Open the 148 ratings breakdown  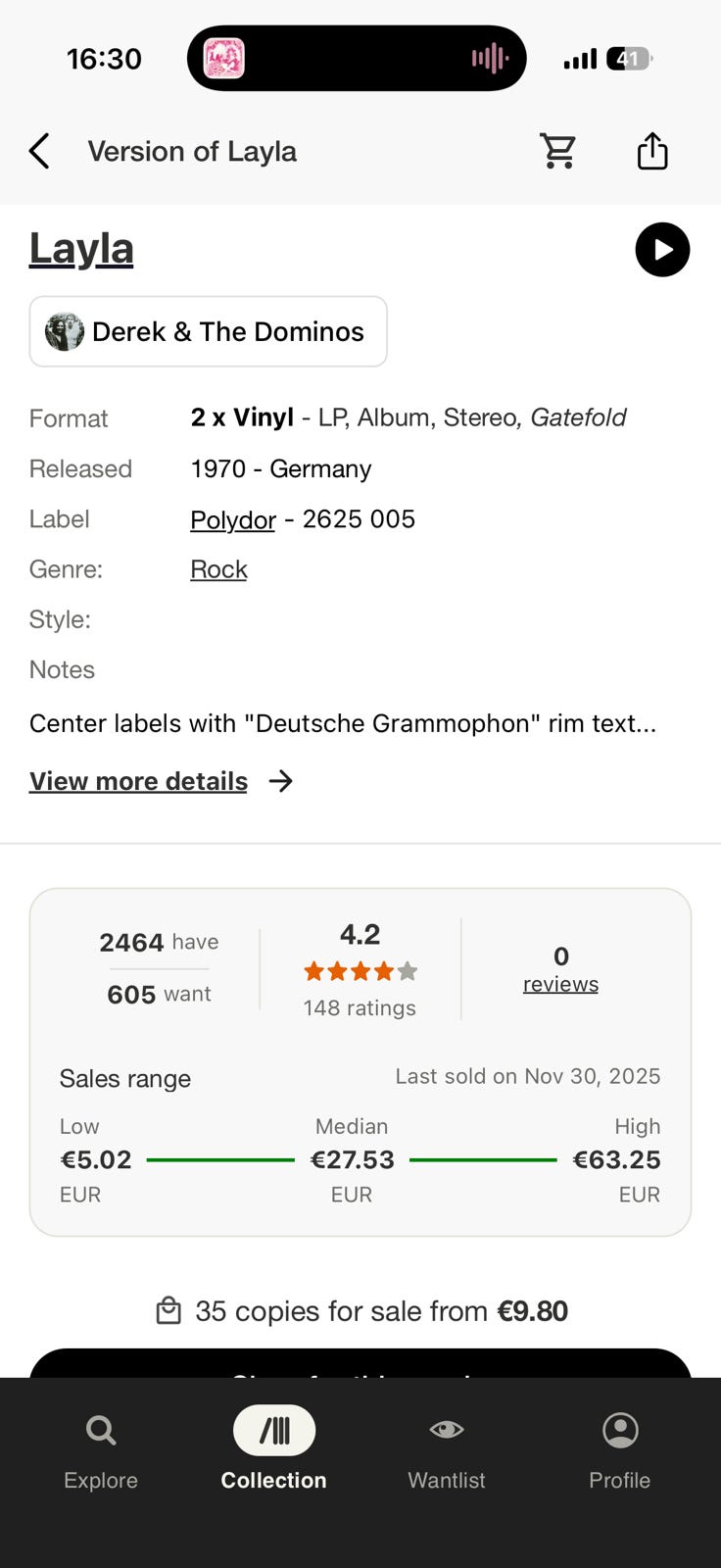point(360,1007)
